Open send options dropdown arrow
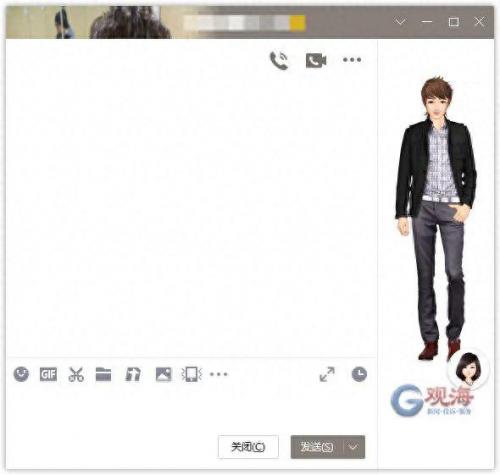Screen dimensions: 500x475 tap(353, 447)
